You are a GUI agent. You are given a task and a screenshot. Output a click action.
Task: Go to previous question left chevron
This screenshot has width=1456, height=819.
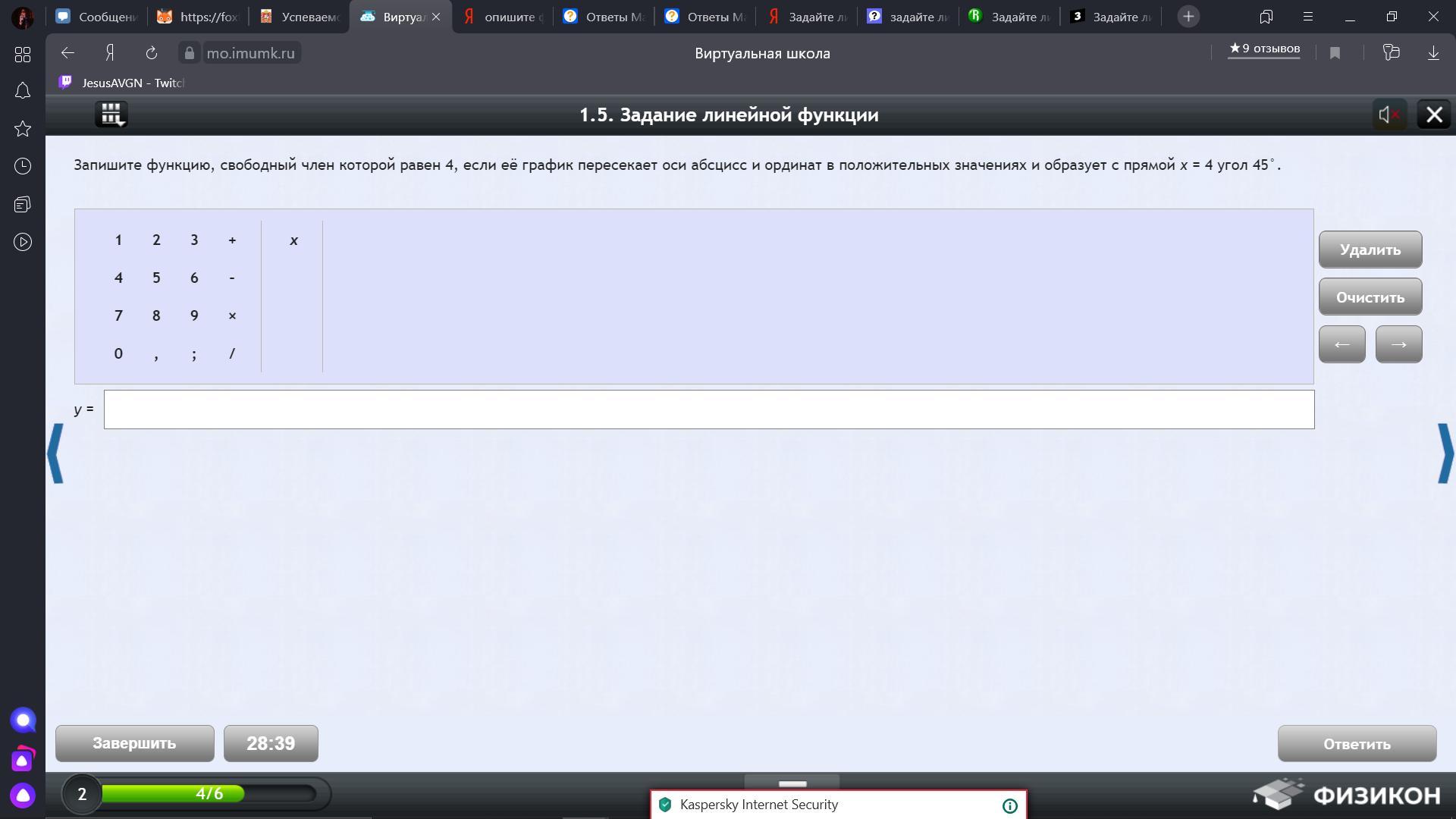[55, 453]
